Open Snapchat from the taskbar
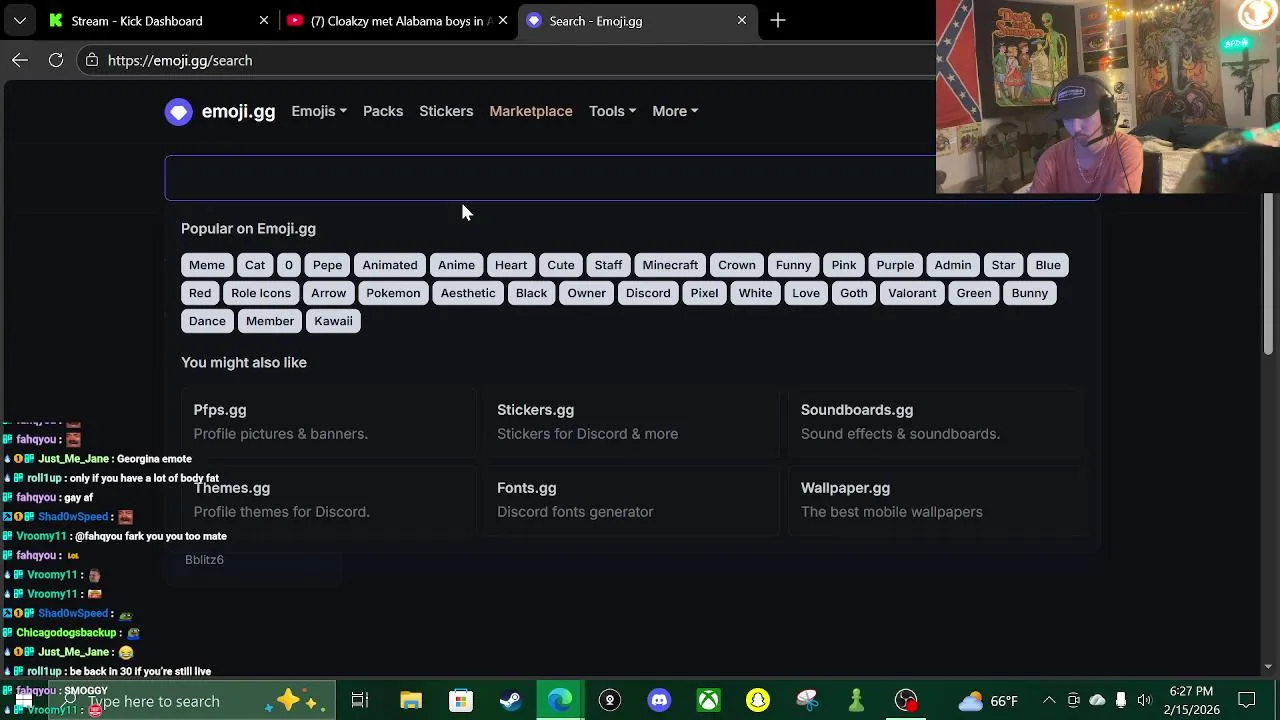 point(758,700)
